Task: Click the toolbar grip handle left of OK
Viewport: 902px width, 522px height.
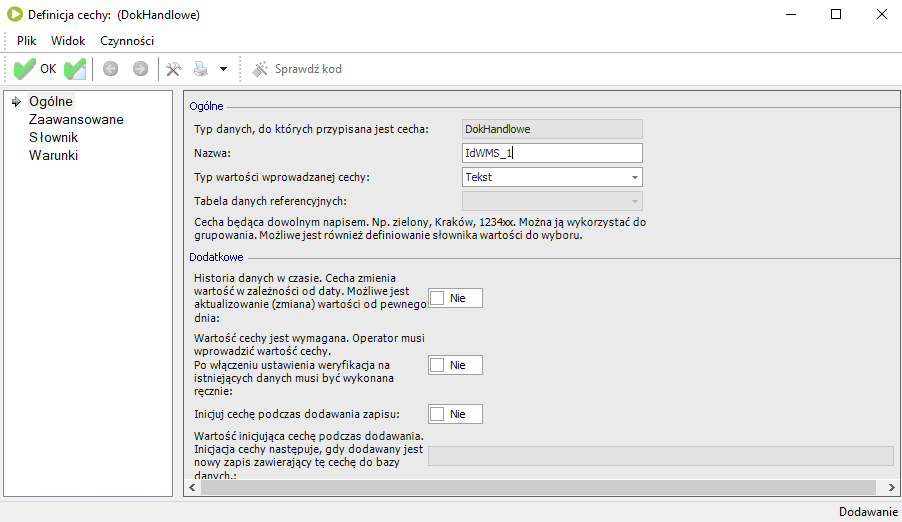Action: (x=6, y=69)
